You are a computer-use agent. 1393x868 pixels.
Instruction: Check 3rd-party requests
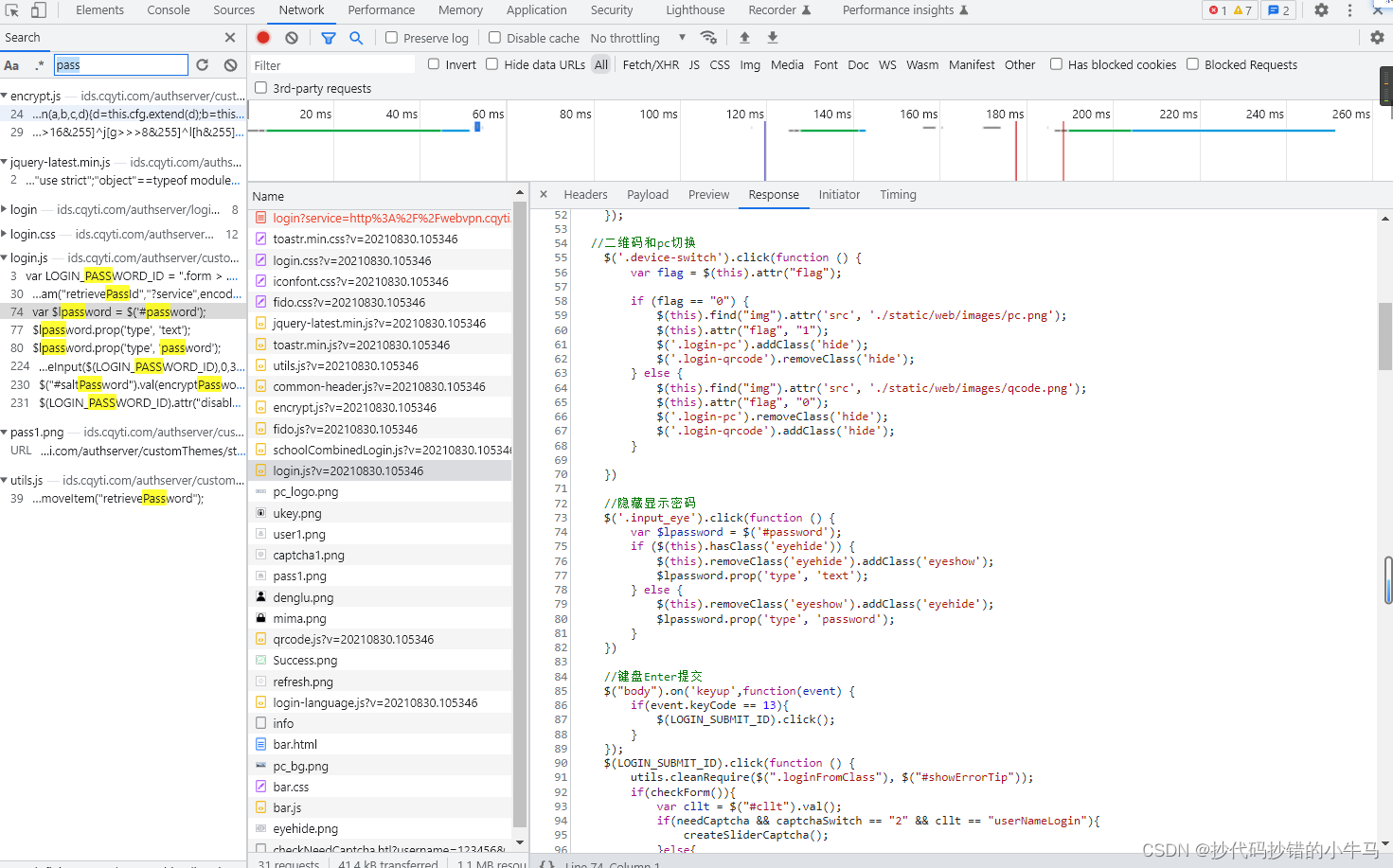pos(260,88)
